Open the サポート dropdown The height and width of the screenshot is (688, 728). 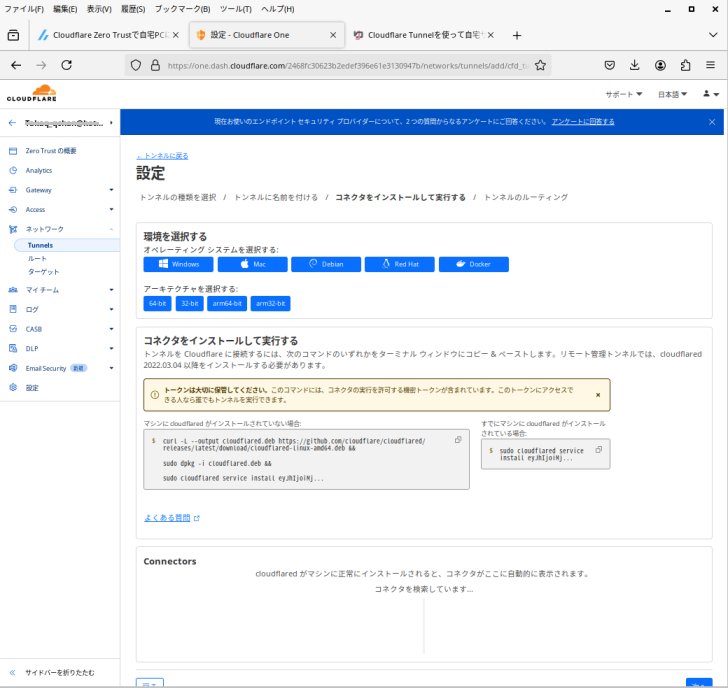point(624,94)
